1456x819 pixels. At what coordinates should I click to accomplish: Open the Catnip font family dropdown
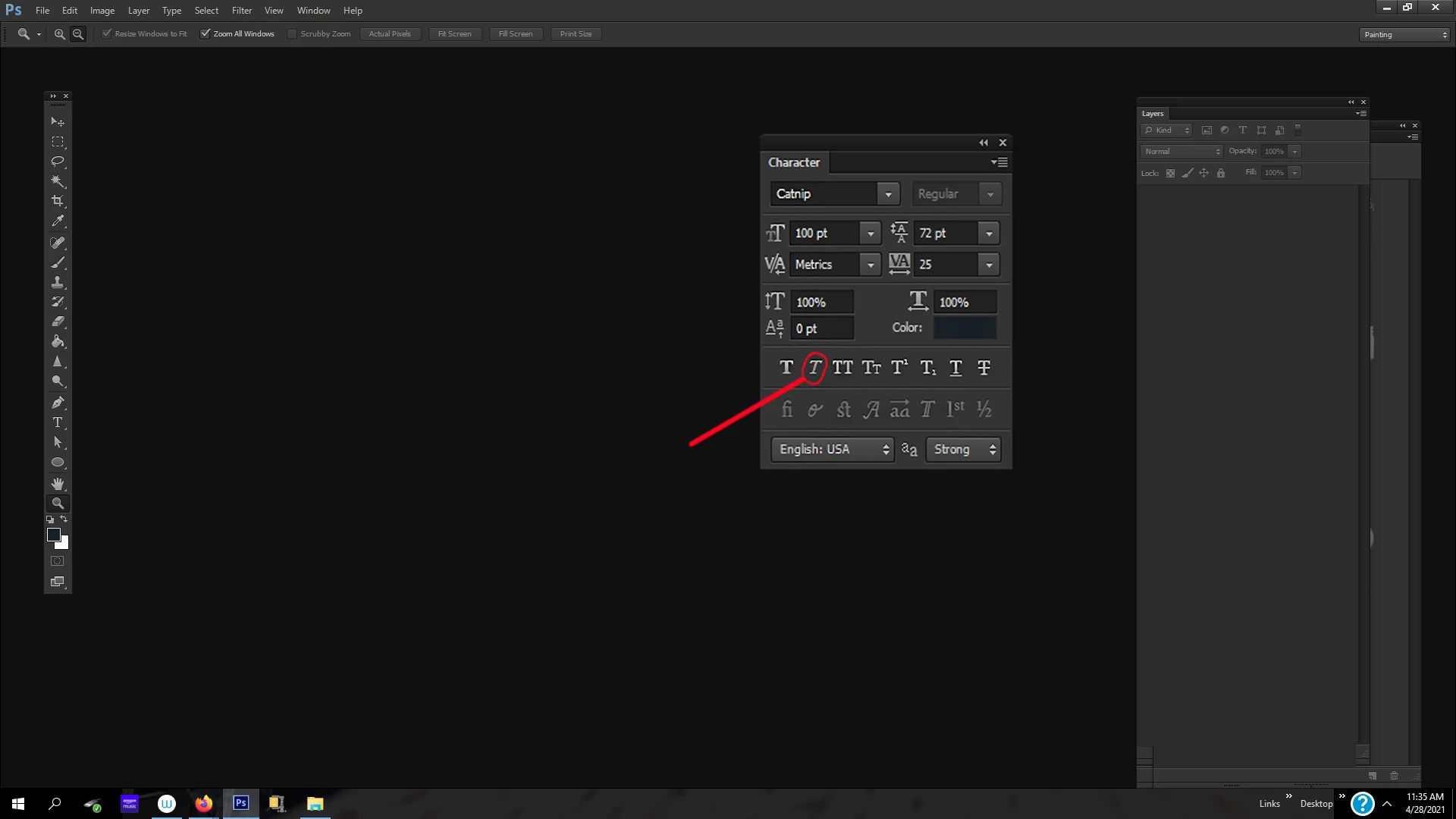coord(888,194)
